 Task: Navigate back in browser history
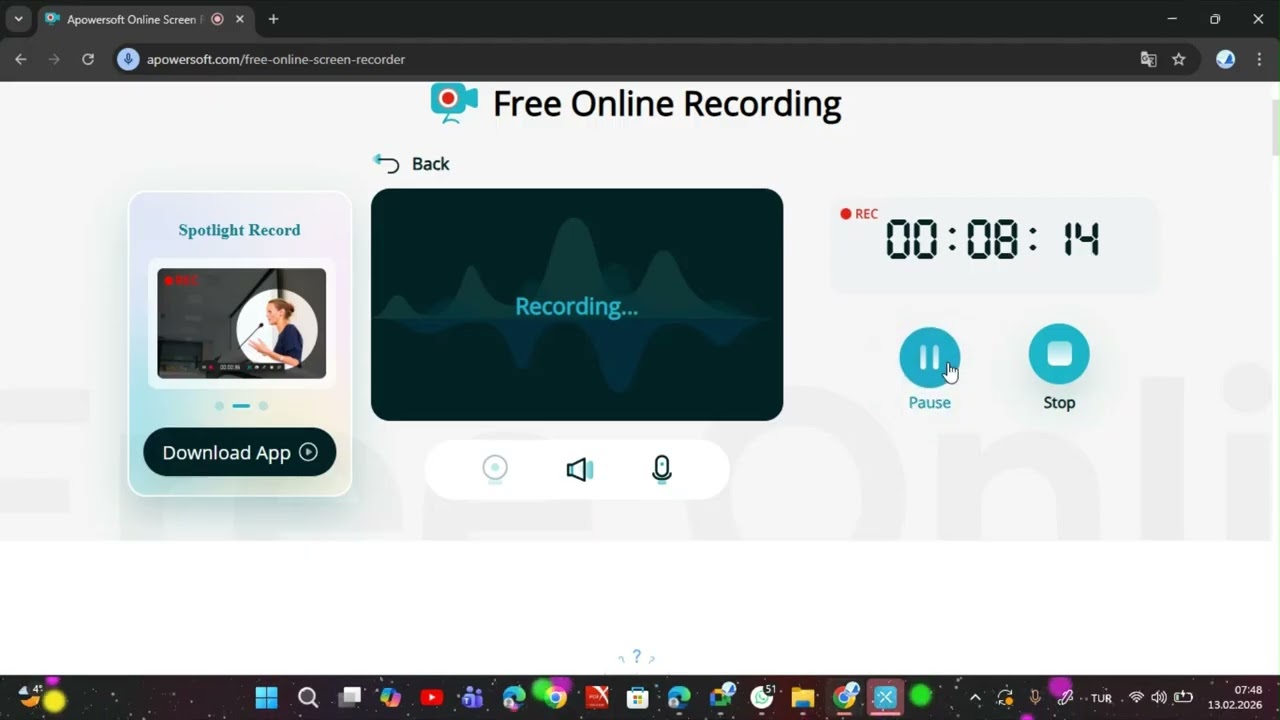[x=20, y=59]
